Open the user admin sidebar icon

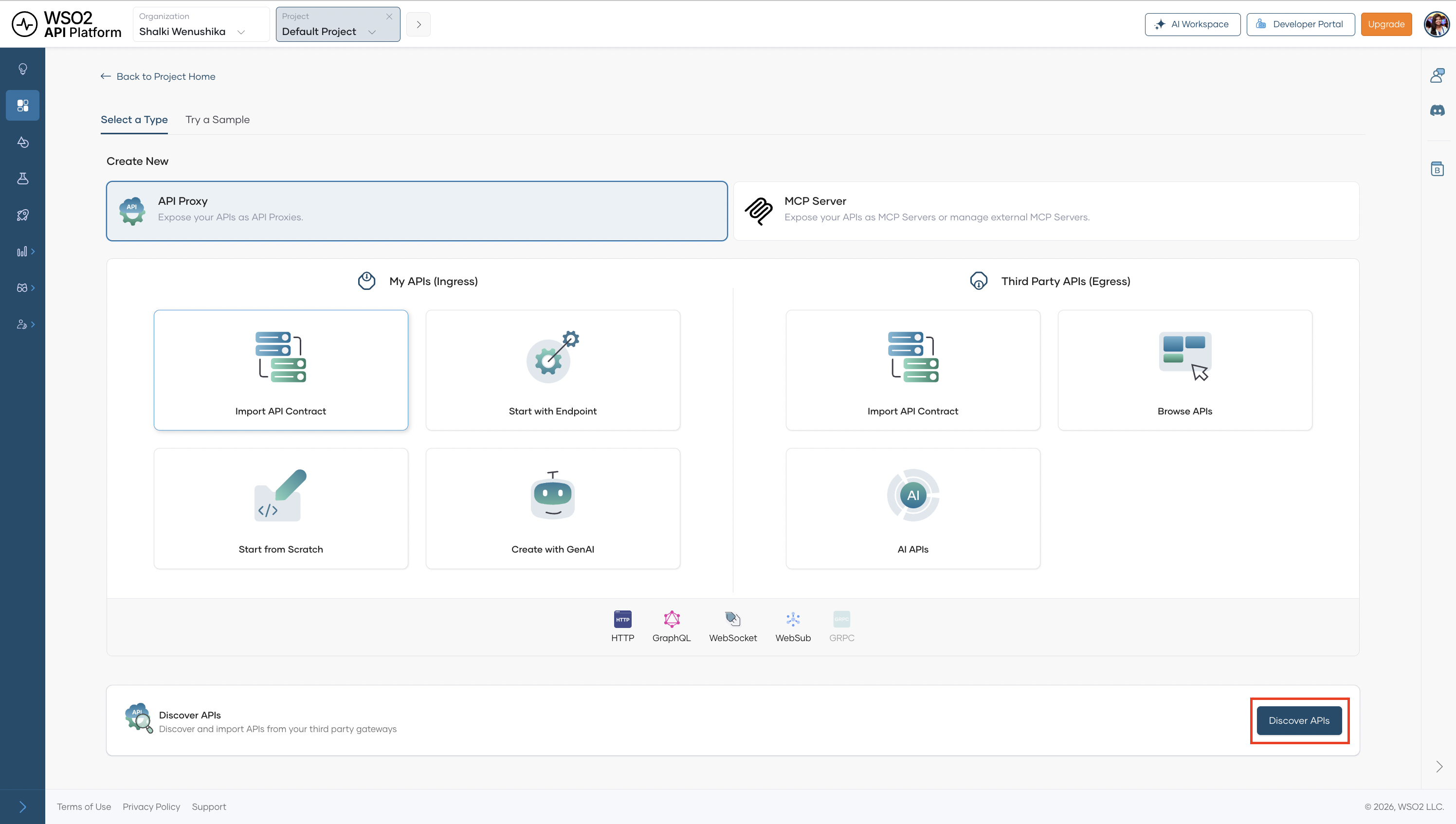coord(23,324)
